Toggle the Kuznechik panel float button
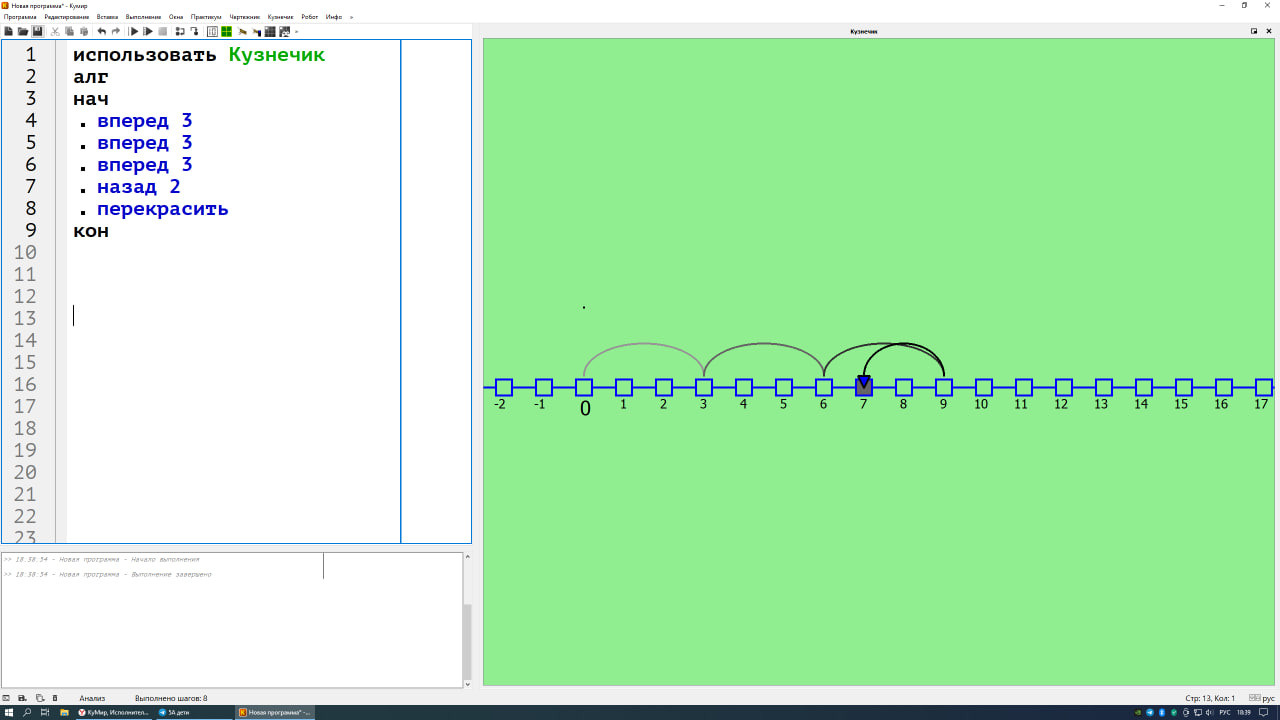Viewport: 1280px width, 720px height. (x=1254, y=31)
